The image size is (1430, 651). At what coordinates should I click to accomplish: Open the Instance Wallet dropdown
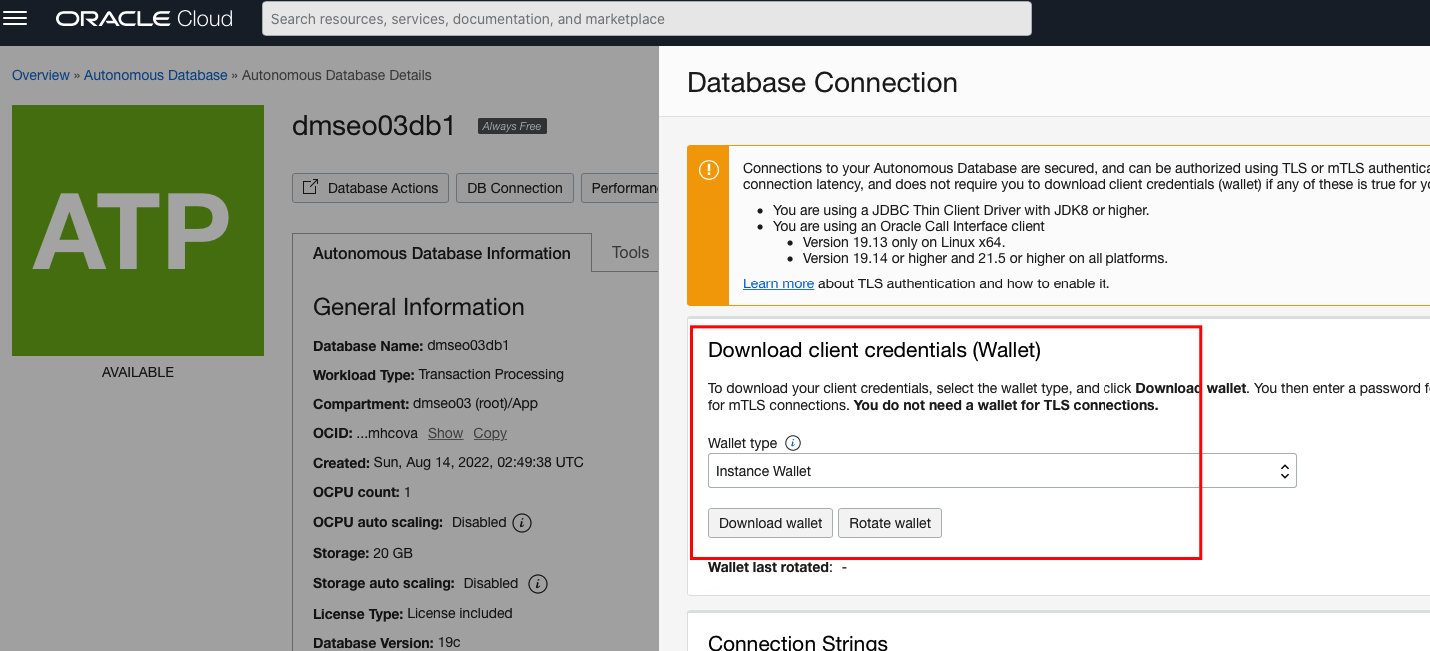click(1002, 471)
